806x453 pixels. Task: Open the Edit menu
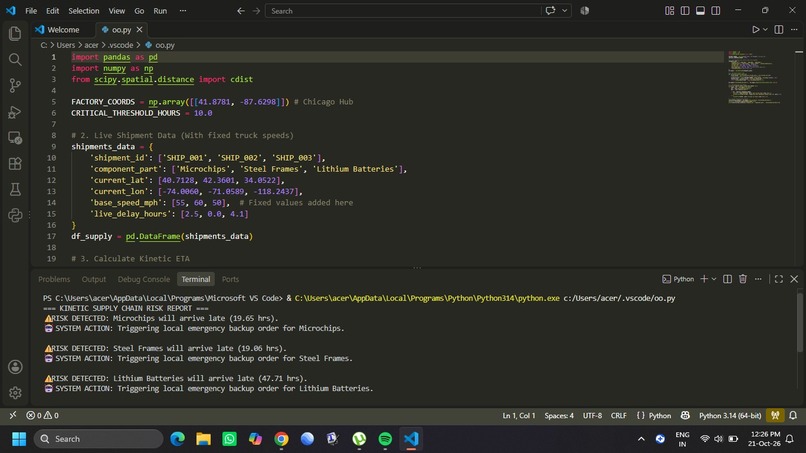click(52, 11)
